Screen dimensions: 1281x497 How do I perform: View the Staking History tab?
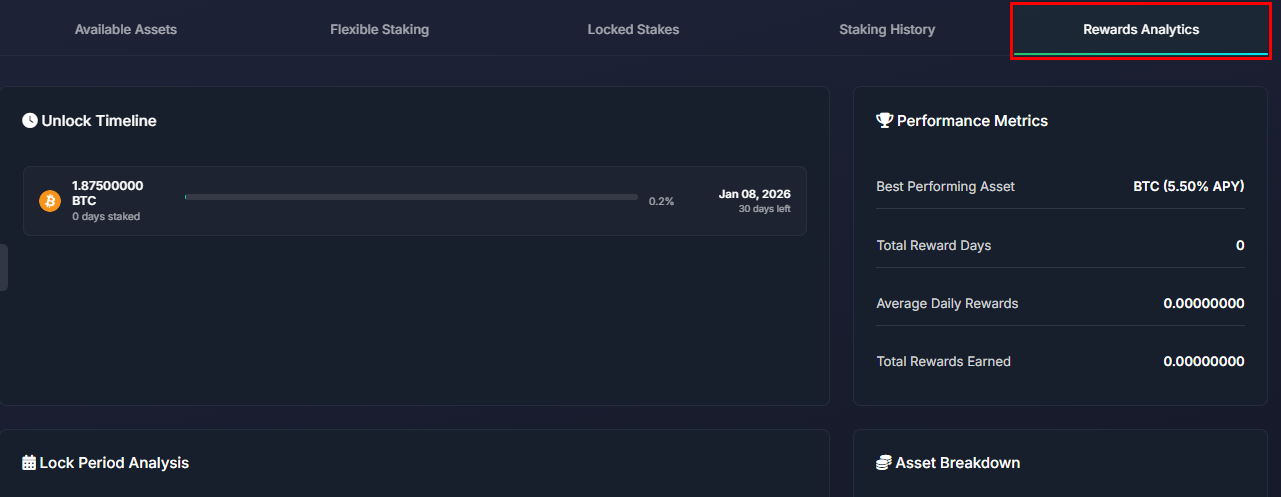(887, 29)
